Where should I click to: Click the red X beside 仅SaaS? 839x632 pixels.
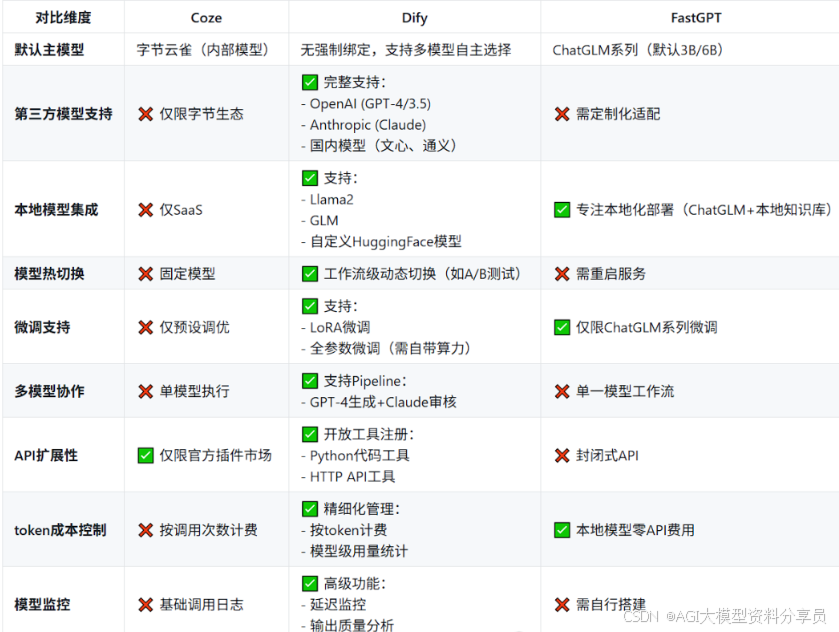(x=146, y=210)
